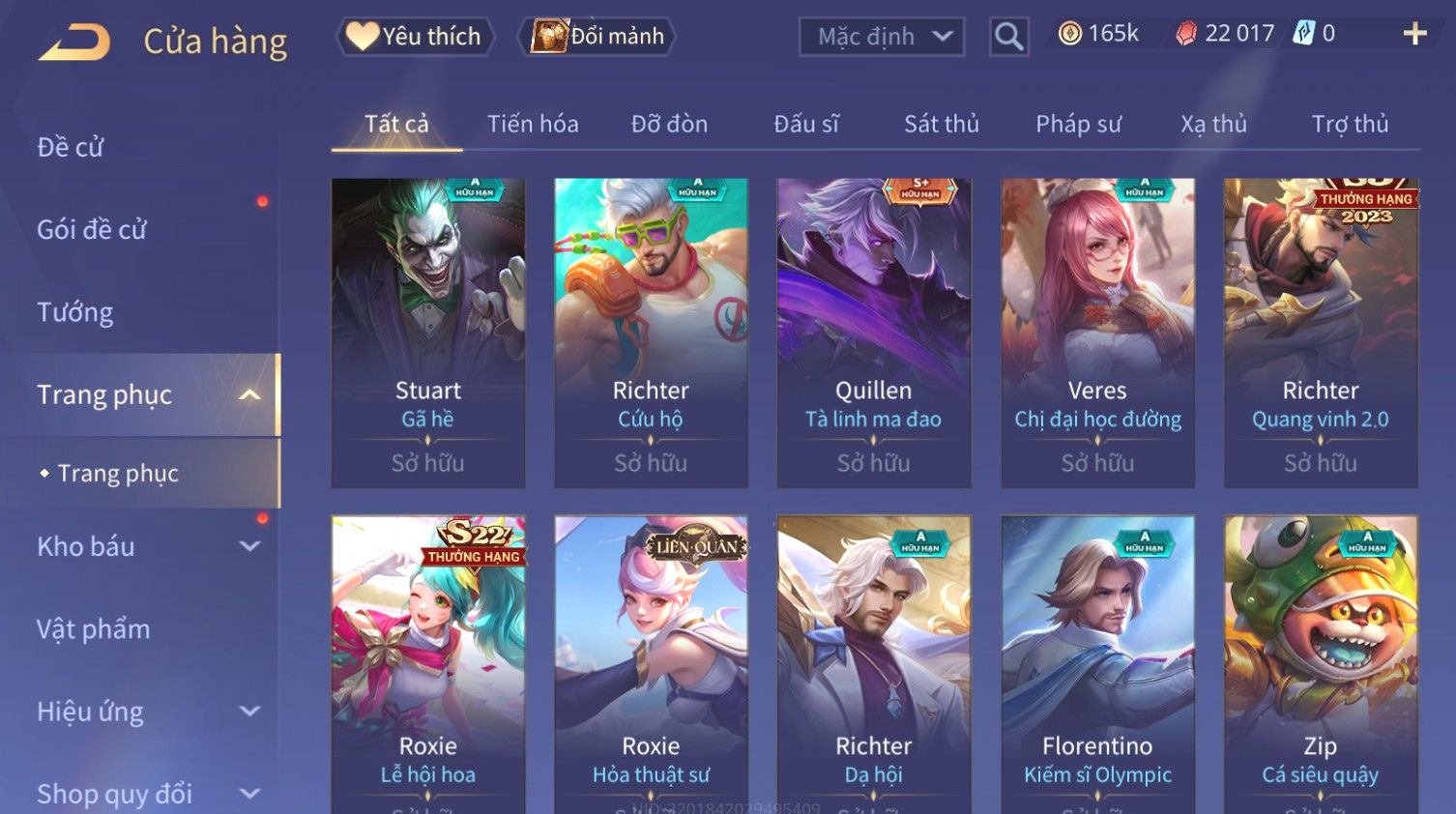Open the search magnifier icon
The image size is (1456, 814).
[1008, 37]
